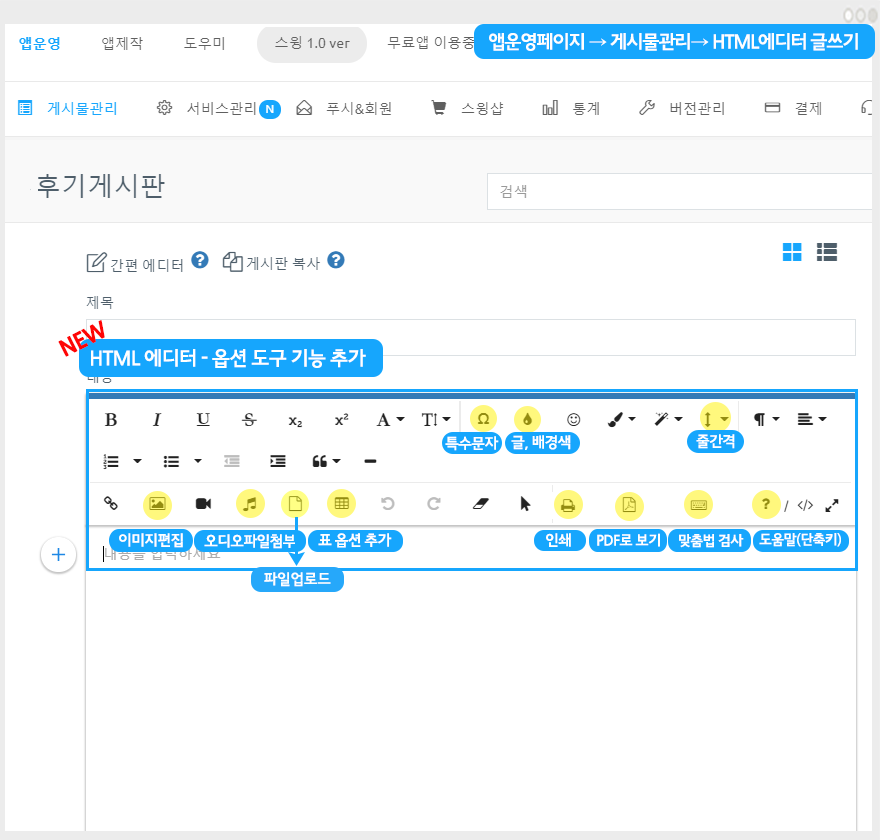Open the 게시물관리 menu

pyautogui.click(x=69, y=108)
